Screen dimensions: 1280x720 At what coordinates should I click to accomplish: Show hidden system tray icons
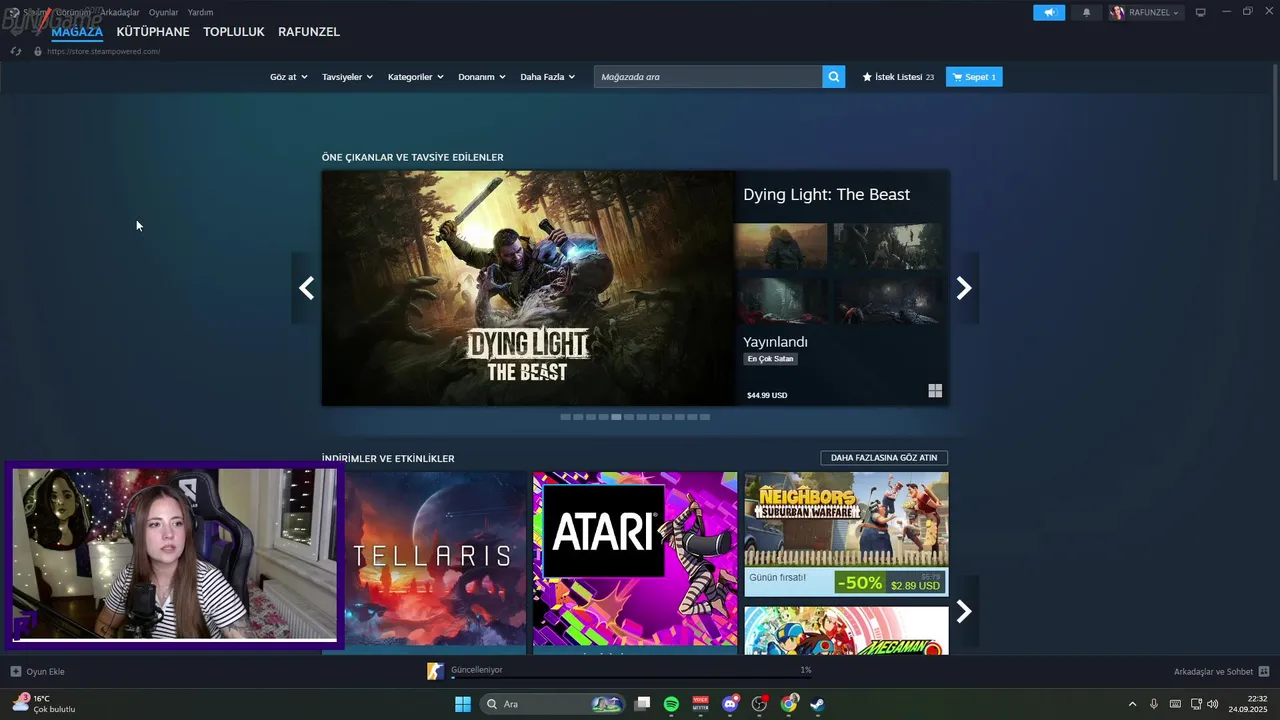click(1132, 704)
